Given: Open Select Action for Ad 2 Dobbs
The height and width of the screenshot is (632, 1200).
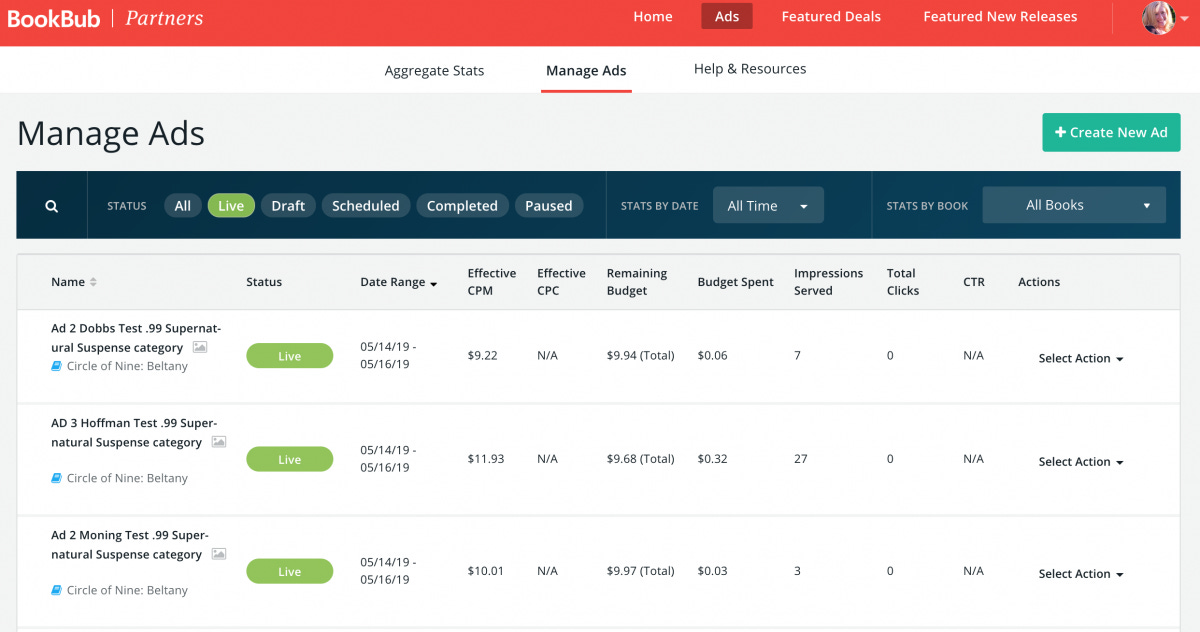Looking at the screenshot, I should 1081,358.
